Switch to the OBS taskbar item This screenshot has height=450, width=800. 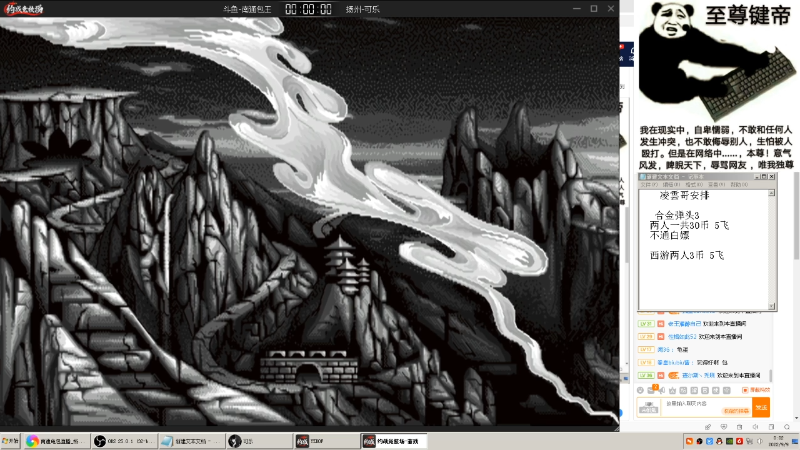click(124, 441)
